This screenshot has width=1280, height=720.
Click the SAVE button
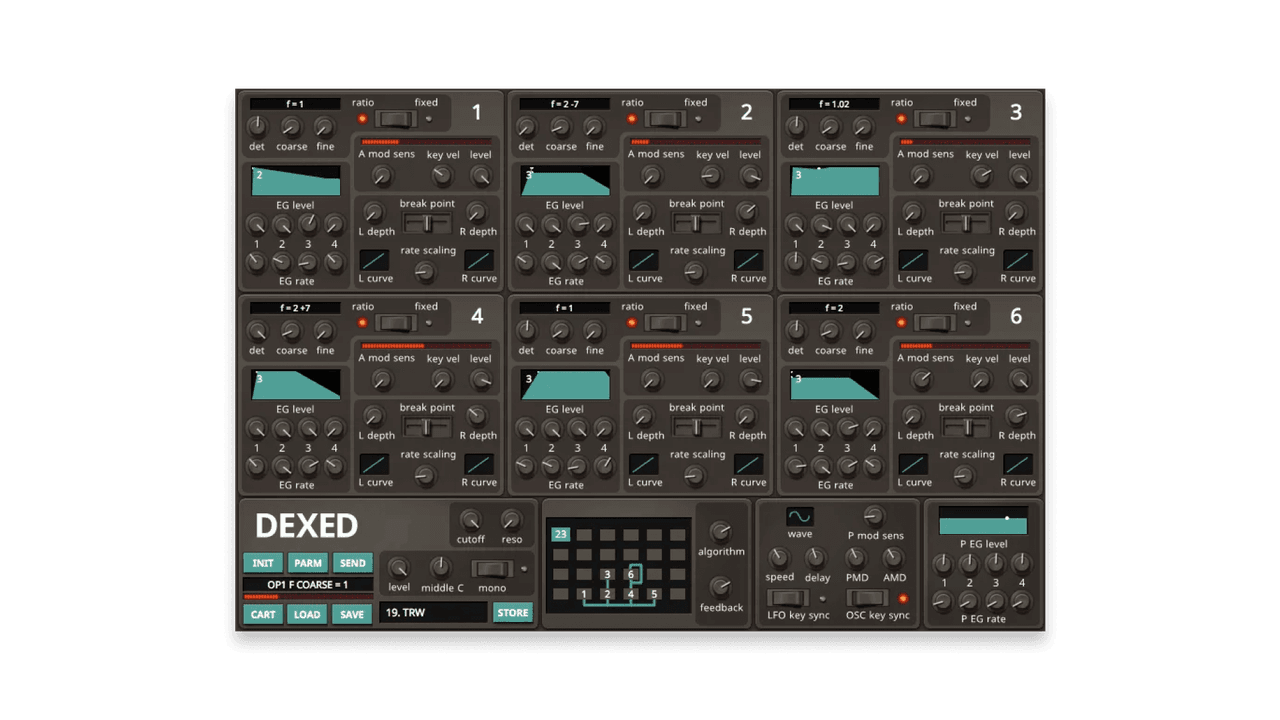[352, 614]
